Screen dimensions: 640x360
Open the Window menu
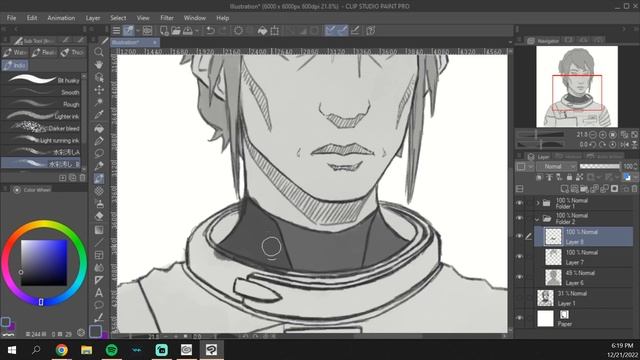(x=195, y=18)
